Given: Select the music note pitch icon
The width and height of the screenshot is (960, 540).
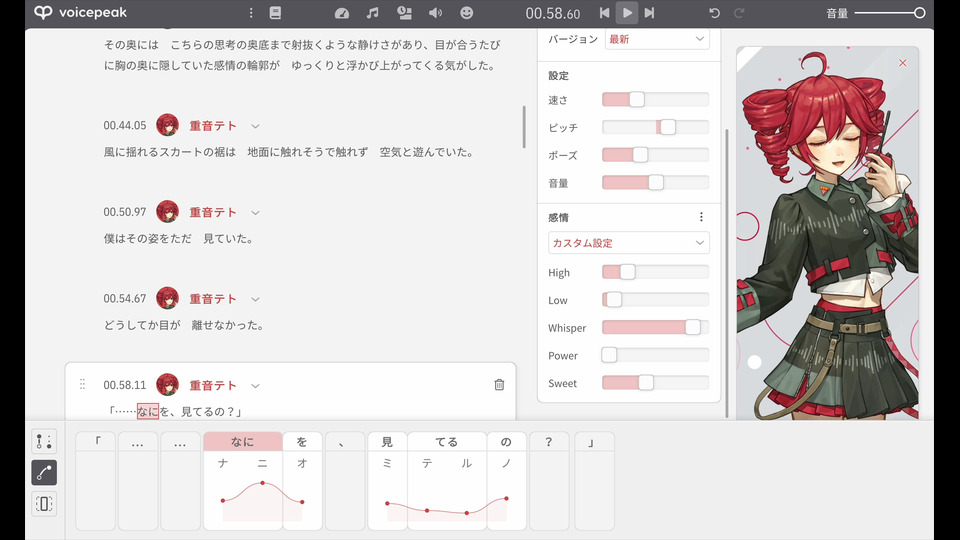Looking at the screenshot, I should coord(372,13).
